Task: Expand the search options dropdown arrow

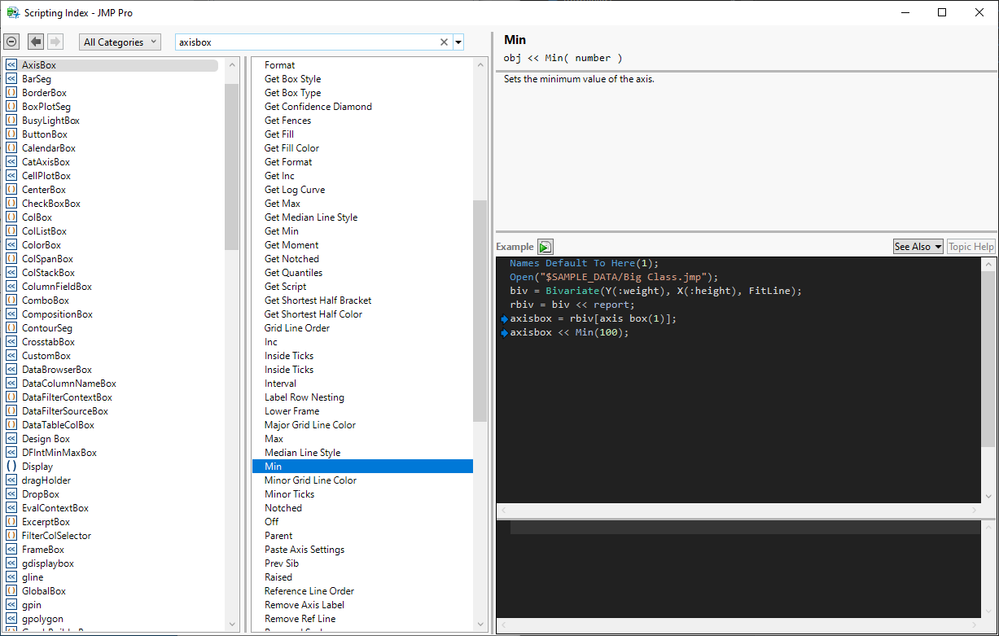Action: [x=458, y=42]
